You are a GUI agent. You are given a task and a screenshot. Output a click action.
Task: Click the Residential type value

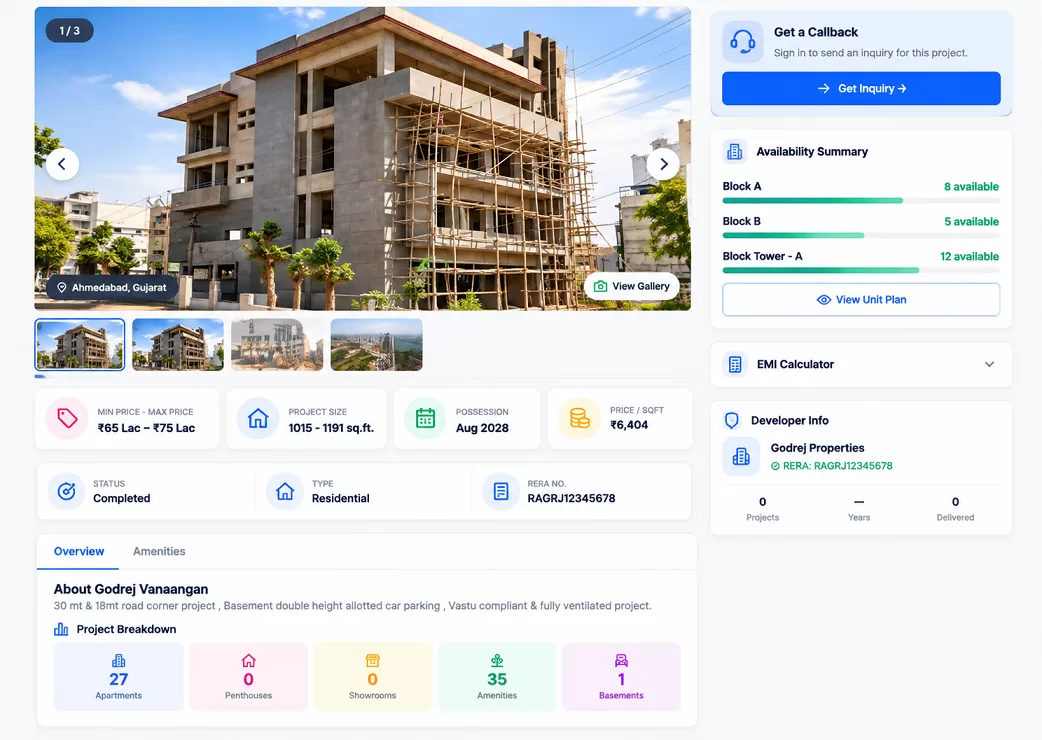click(340, 498)
